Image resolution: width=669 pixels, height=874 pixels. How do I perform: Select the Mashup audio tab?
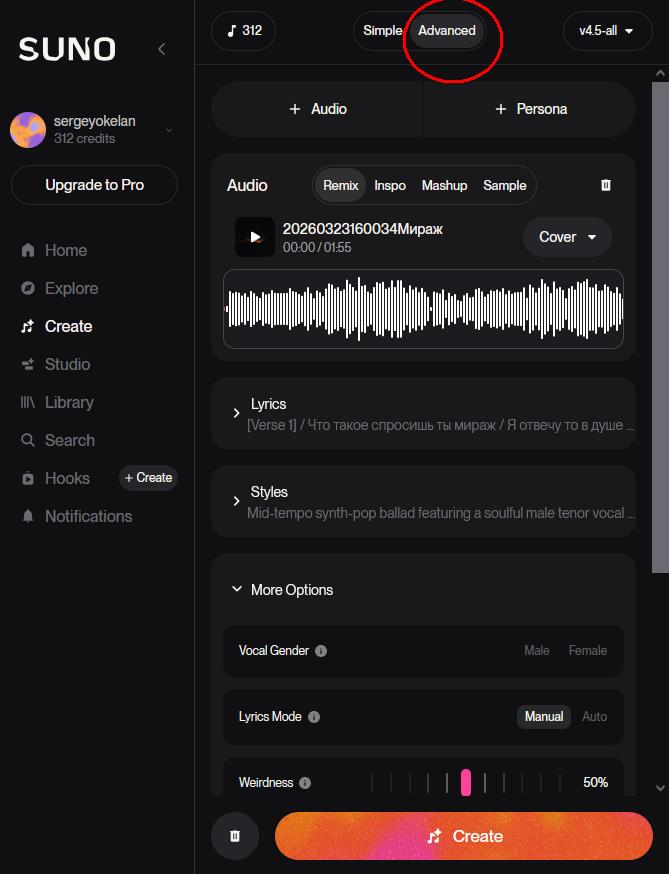[x=444, y=185]
